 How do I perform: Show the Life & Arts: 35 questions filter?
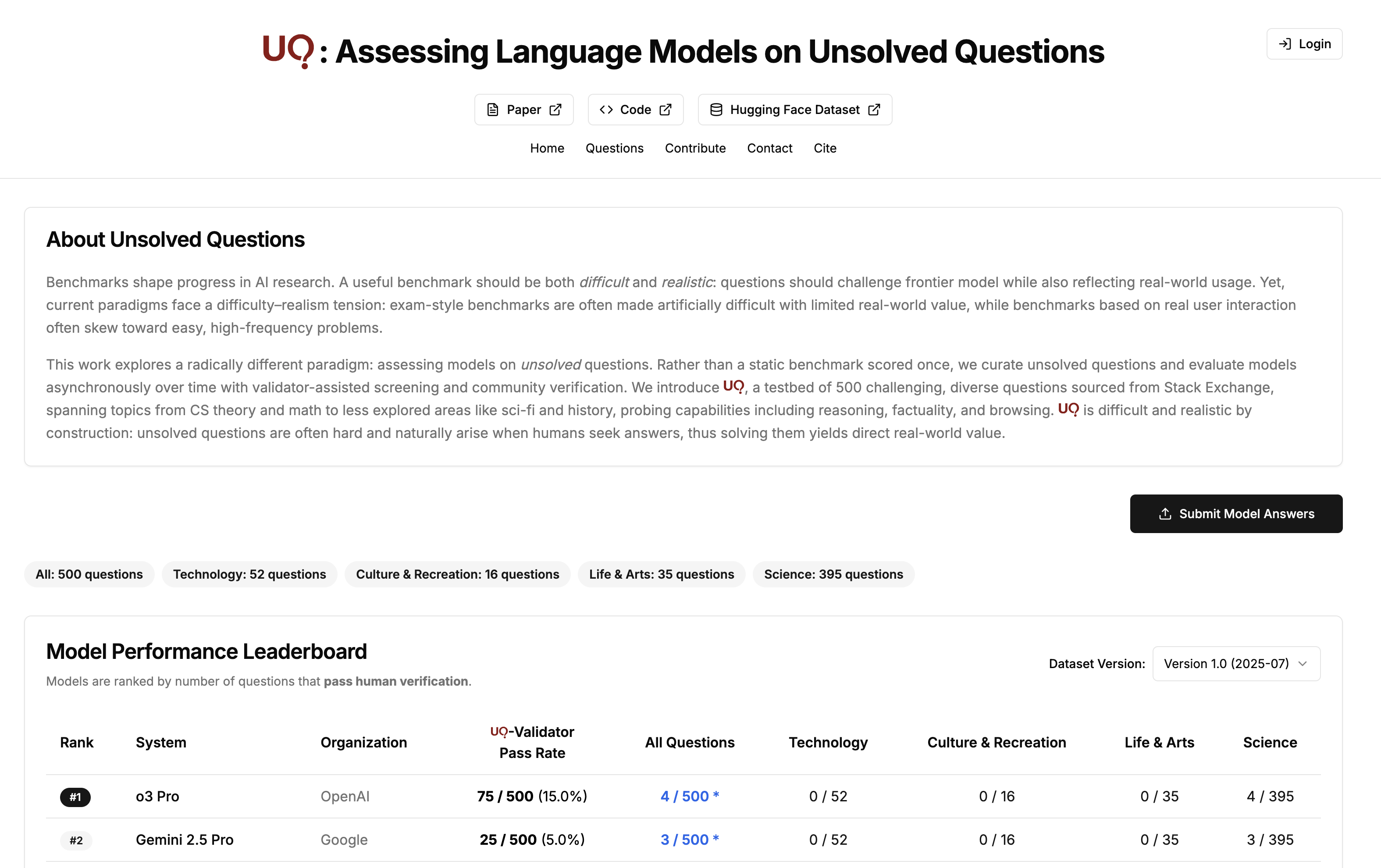coord(661,574)
